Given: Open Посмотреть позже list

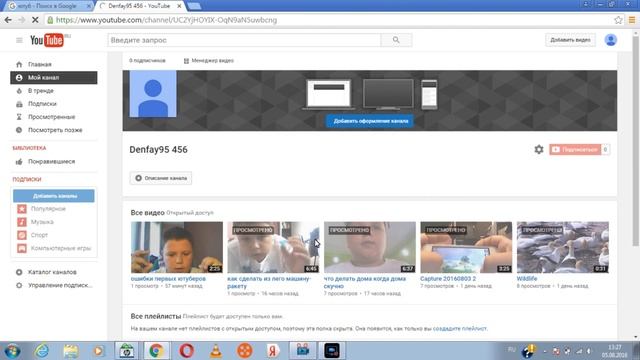Looking at the screenshot, I should (54, 130).
